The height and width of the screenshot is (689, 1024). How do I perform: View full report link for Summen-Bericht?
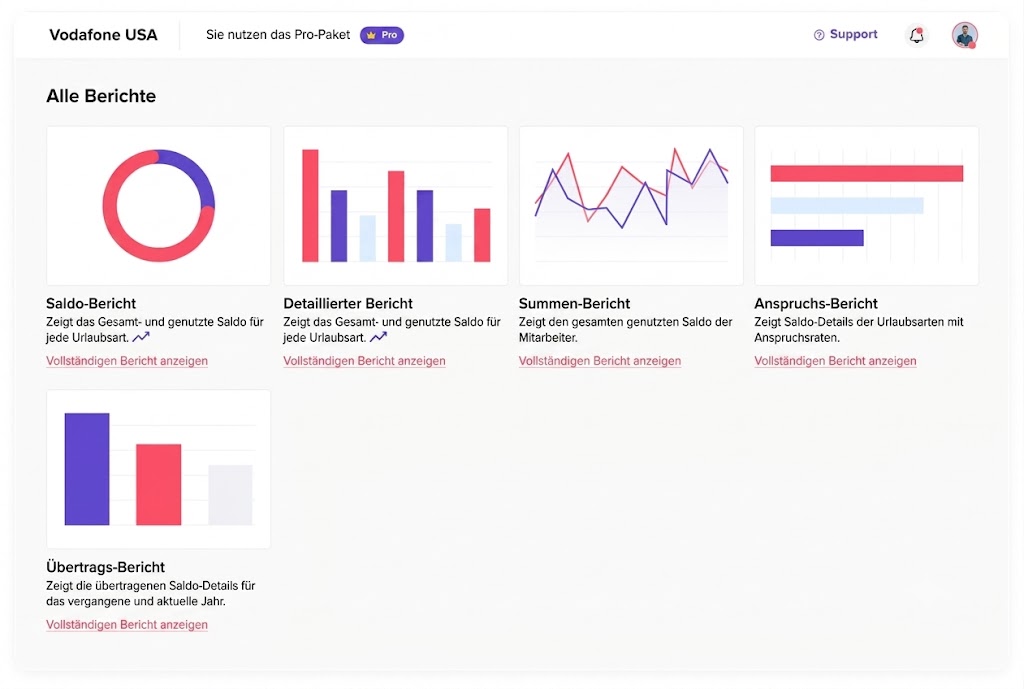tap(600, 361)
